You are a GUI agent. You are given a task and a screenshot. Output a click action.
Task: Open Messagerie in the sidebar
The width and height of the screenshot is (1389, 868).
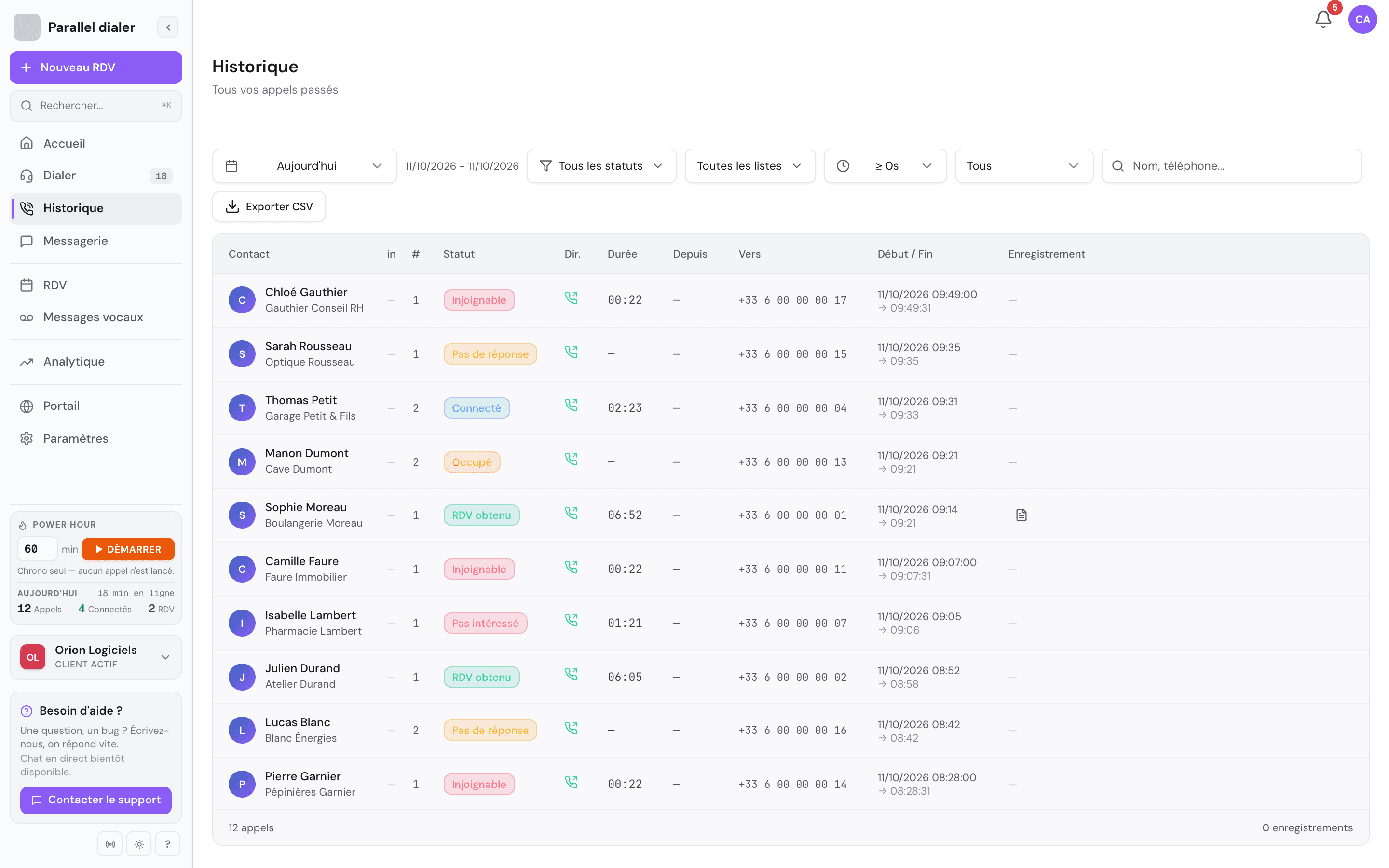tap(96, 241)
